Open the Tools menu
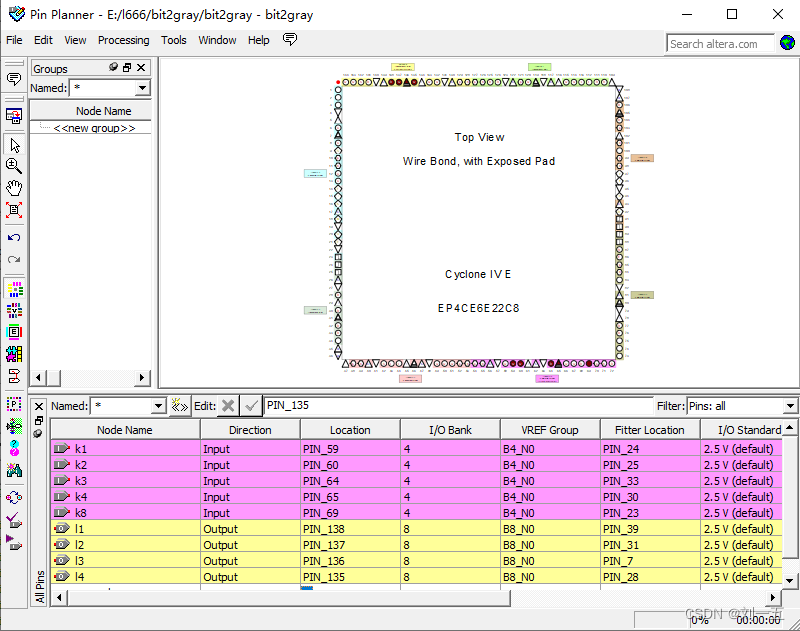Image resolution: width=800 pixels, height=631 pixels. 173,40
